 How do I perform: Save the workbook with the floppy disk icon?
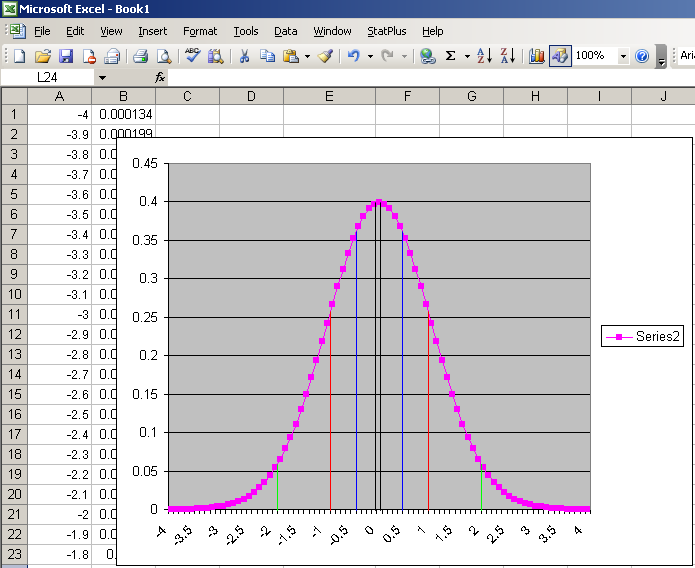(66, 56)
